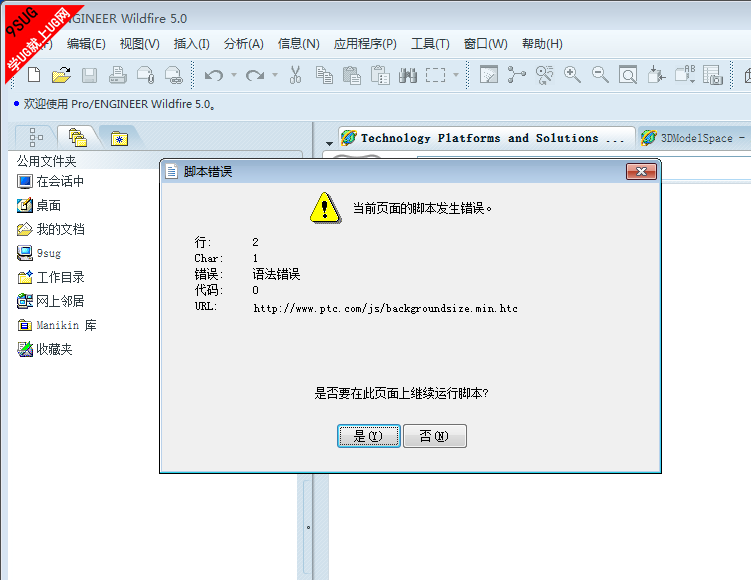Click the Save disk toolbar icon
Screen dimensions: 751x580
pyautogui.click(x=90, y=75)
